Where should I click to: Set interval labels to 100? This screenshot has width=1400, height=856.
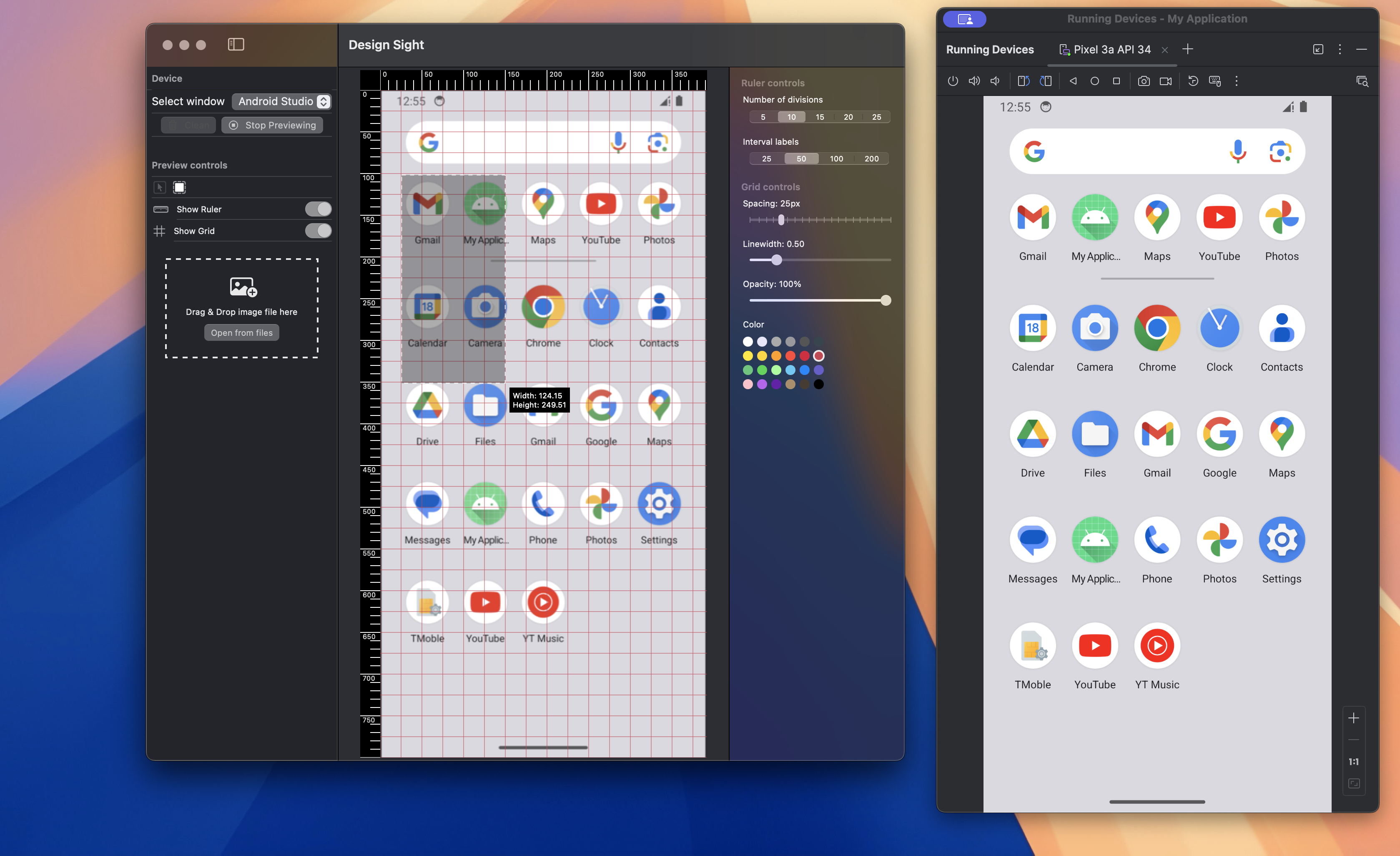[x=836, y=159]
